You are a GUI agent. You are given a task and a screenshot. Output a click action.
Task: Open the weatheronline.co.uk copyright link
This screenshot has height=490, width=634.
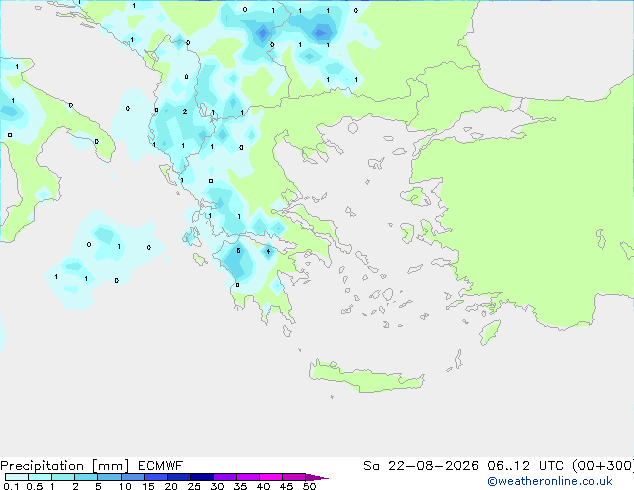click(x=549, y=481)
